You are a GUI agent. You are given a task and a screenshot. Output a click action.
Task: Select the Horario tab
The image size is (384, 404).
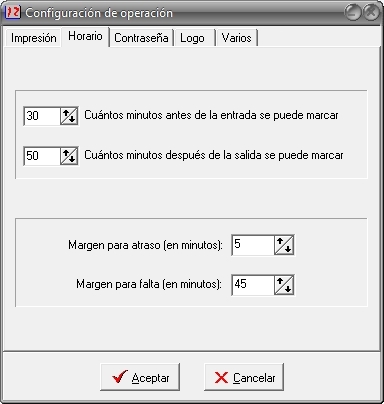tap(85, 36)
